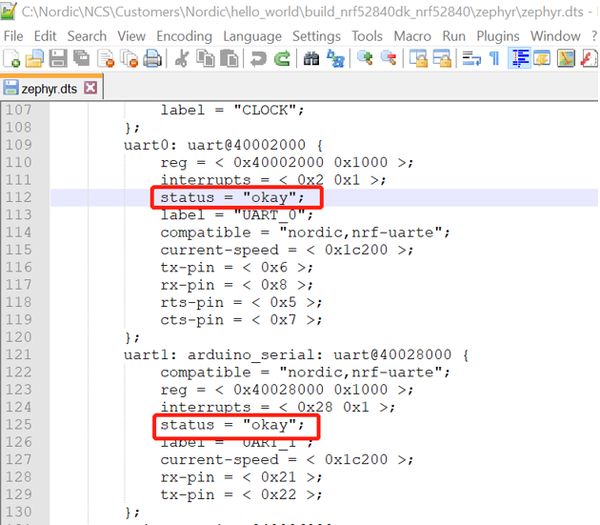This screenshot has height=525, width=600.
Task: Open the Document Map panel icon
Action: [566, 59]
